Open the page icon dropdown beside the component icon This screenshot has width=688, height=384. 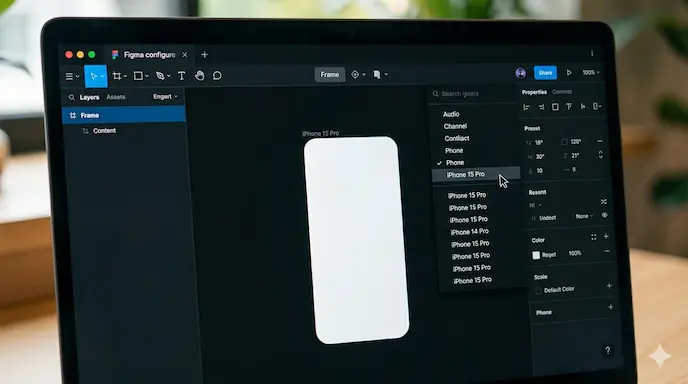380,75
